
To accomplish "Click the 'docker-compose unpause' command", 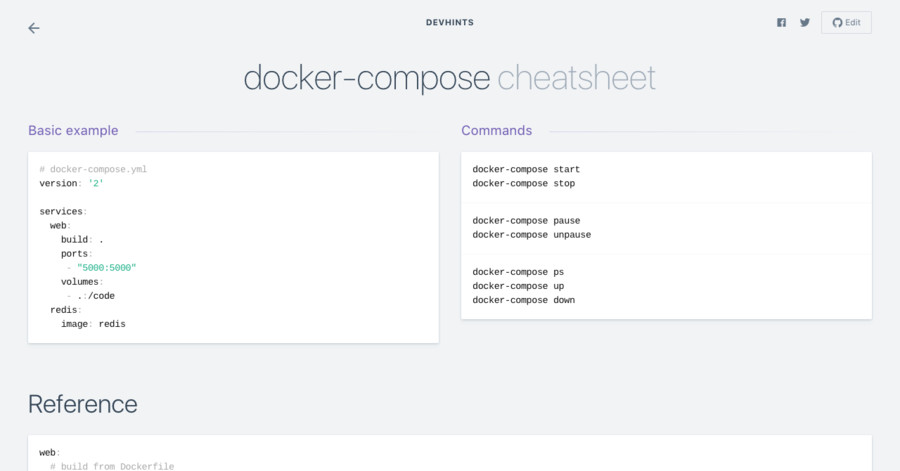I will [532, 235].
